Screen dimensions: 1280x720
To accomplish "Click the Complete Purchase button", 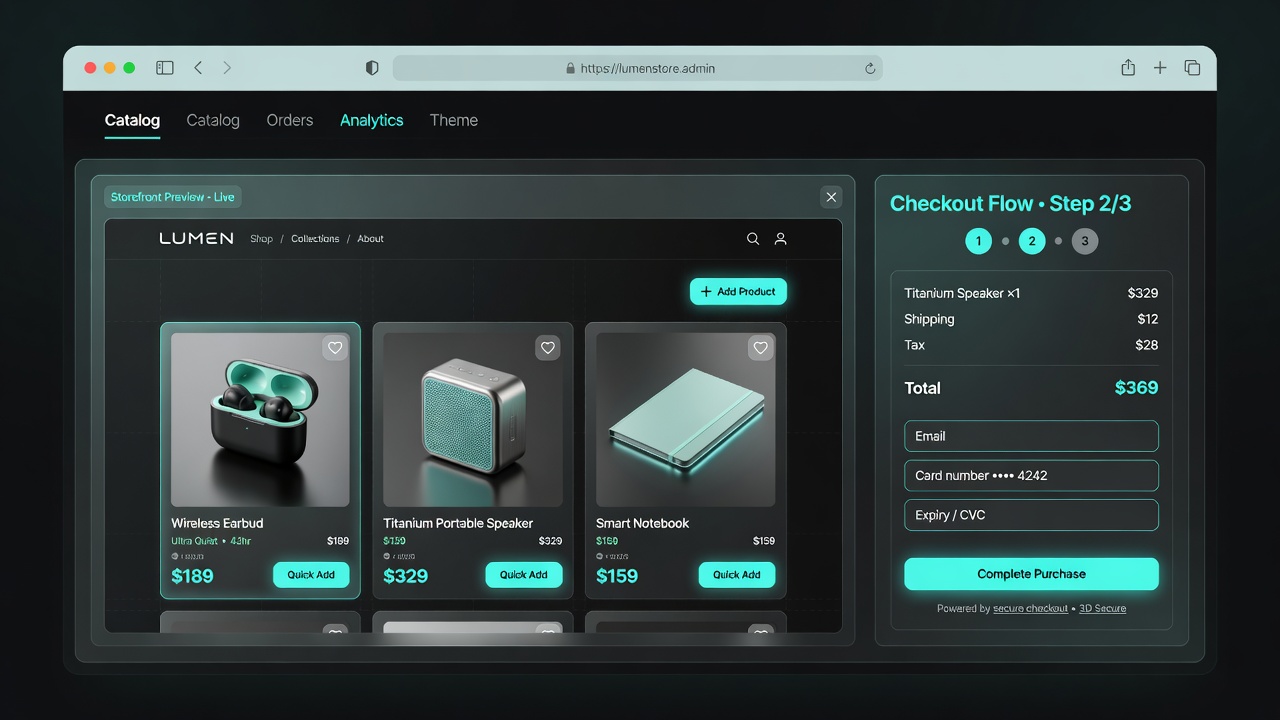I will [x=1031, y=574].
